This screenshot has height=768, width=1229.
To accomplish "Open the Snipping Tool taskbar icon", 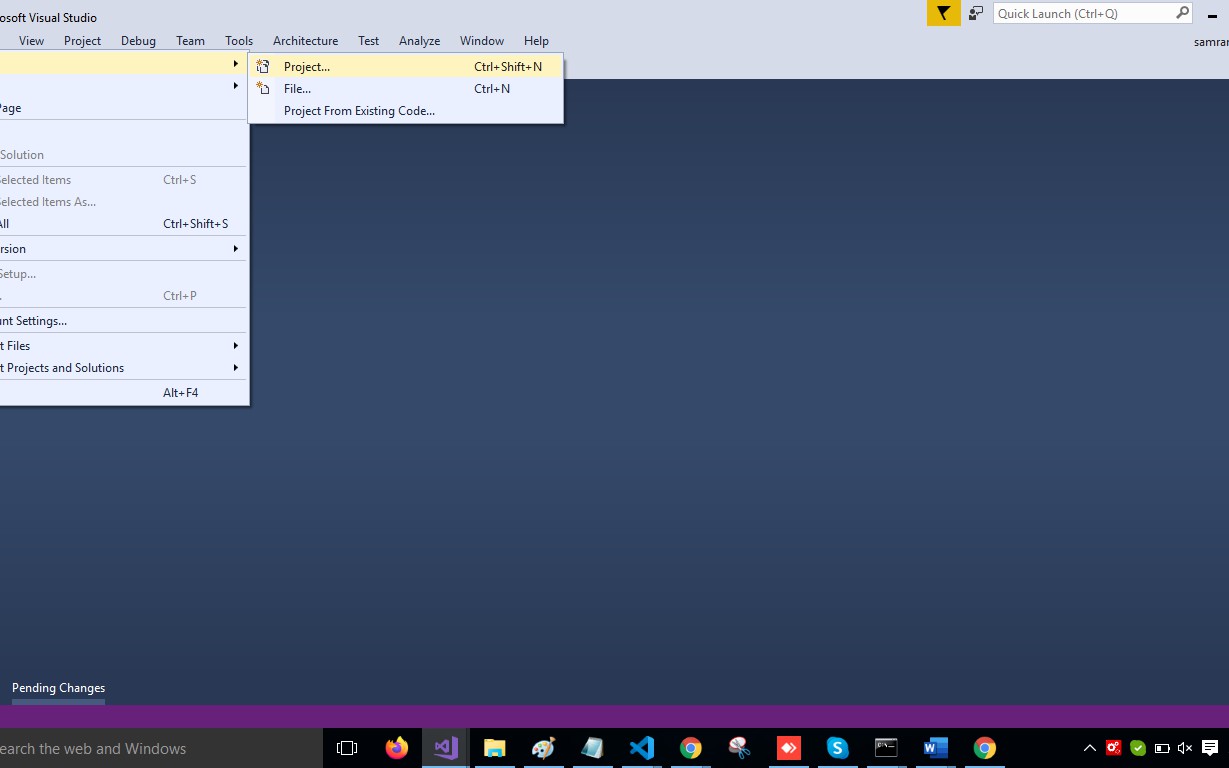I will (x=739, y=748).
